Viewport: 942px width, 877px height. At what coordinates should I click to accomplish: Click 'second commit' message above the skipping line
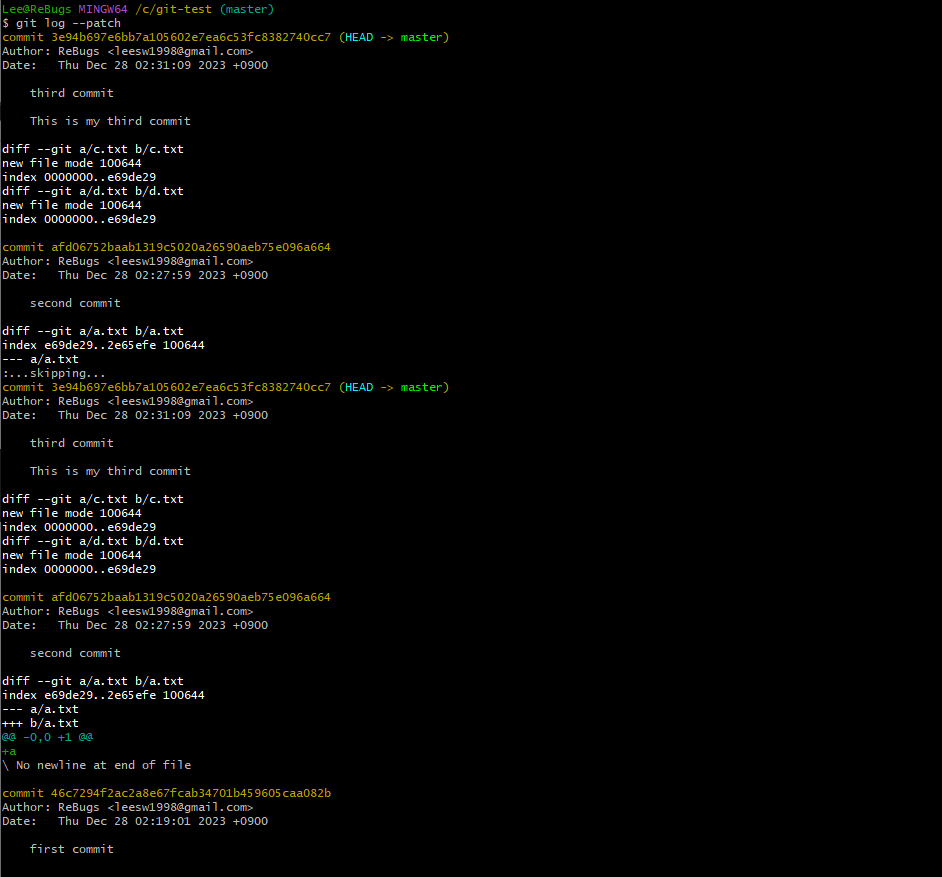coord(75,303)
